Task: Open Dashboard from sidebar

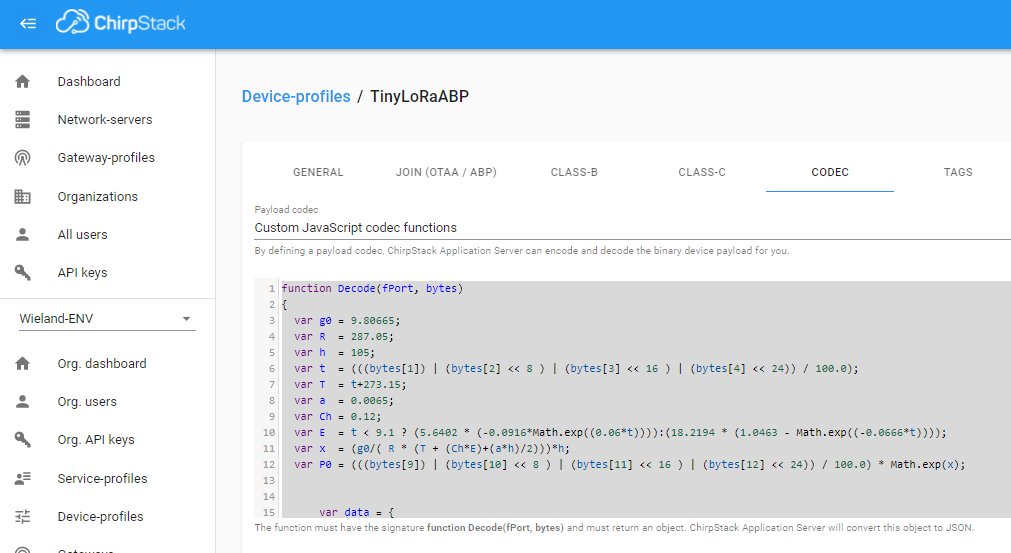Action: click(x=89, y=82)
